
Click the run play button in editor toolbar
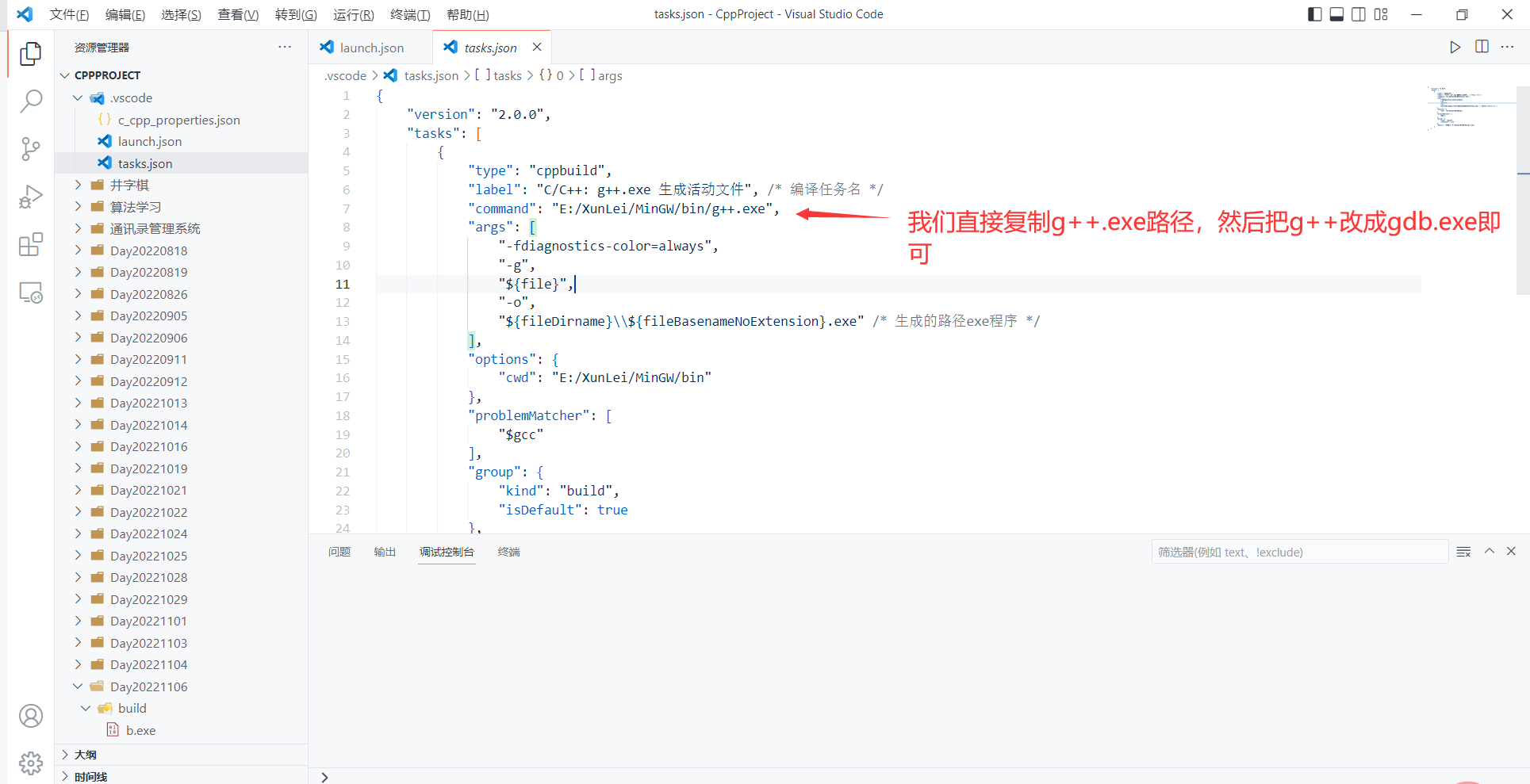pos(1455,48)
